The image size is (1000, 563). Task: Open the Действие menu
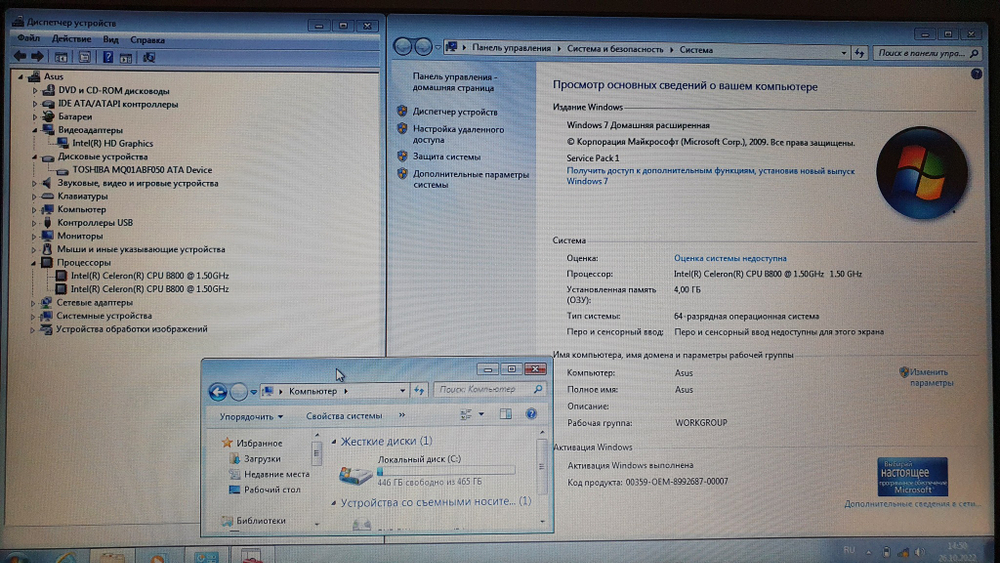(71, 39)
